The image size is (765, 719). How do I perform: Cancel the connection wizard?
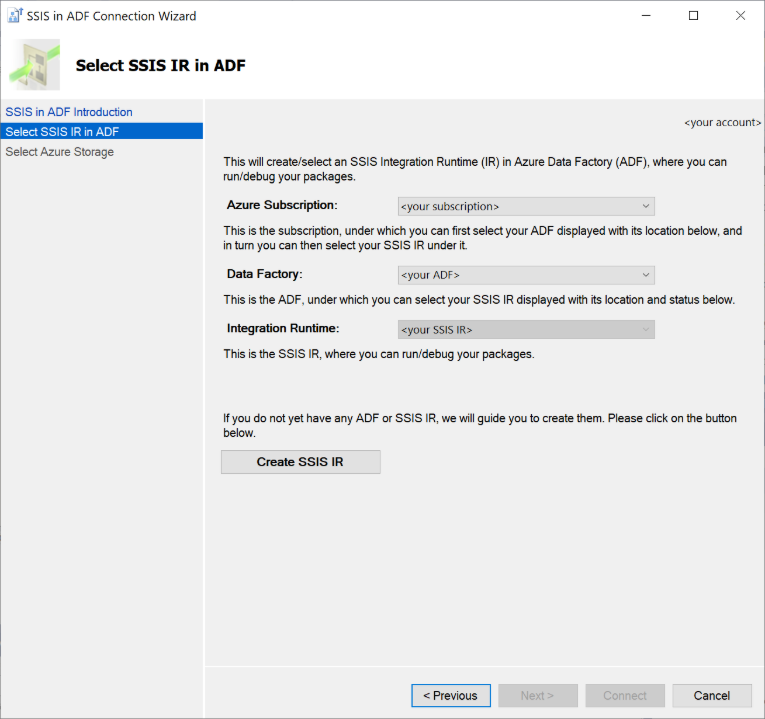(x=712, y=695)
